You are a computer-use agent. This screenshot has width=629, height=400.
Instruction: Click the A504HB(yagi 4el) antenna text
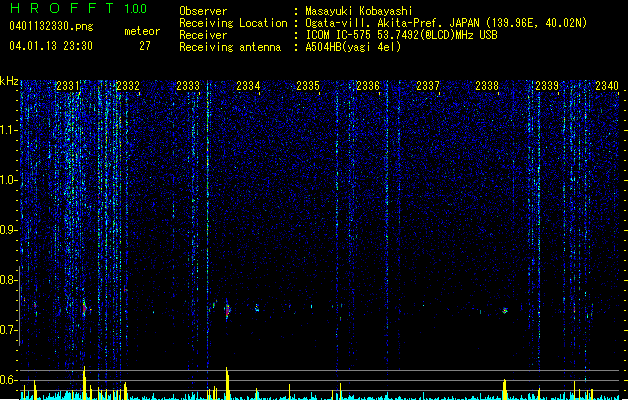tap(353, 47)
